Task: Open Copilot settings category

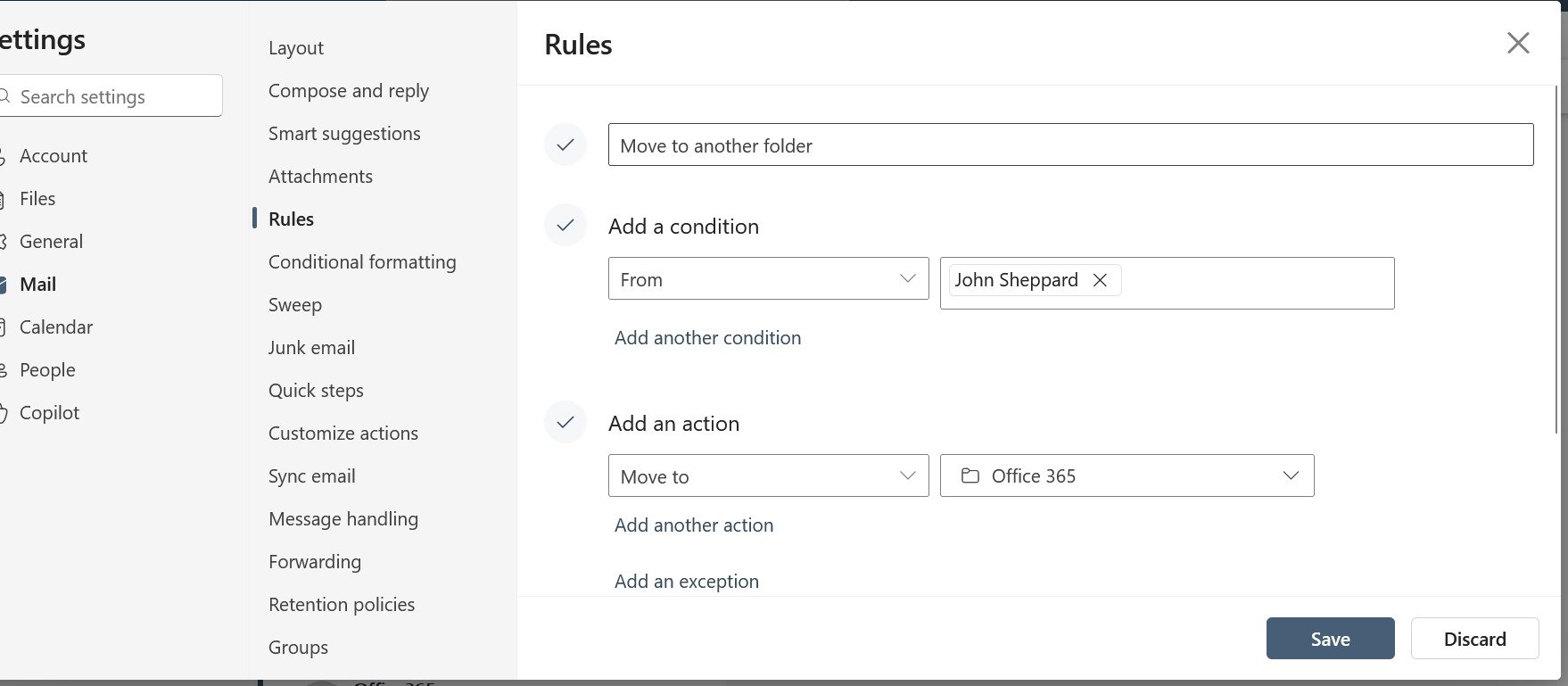Action: click(x=49, y=413)
